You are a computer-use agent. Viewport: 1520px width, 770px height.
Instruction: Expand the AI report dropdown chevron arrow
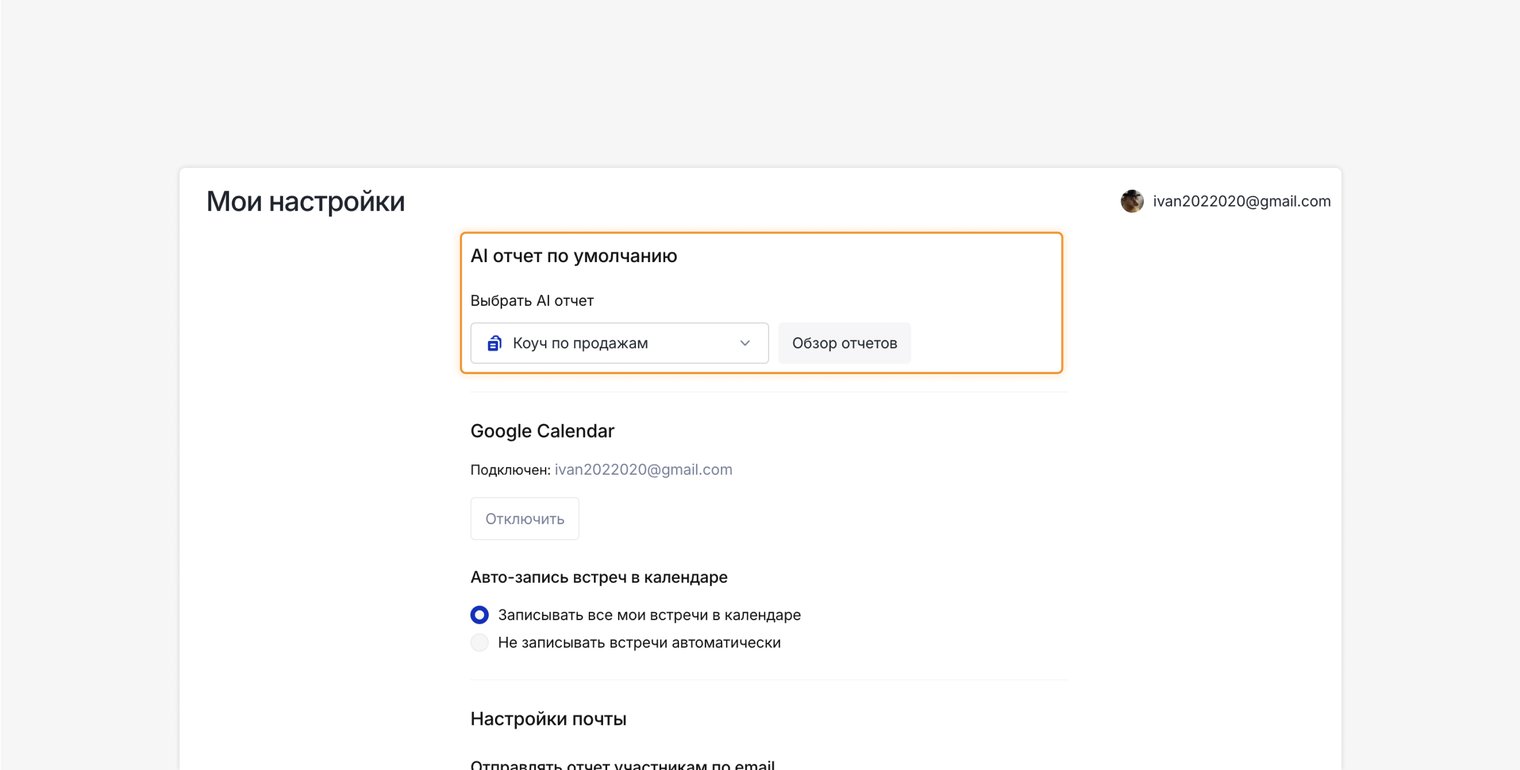click(745, 343)
